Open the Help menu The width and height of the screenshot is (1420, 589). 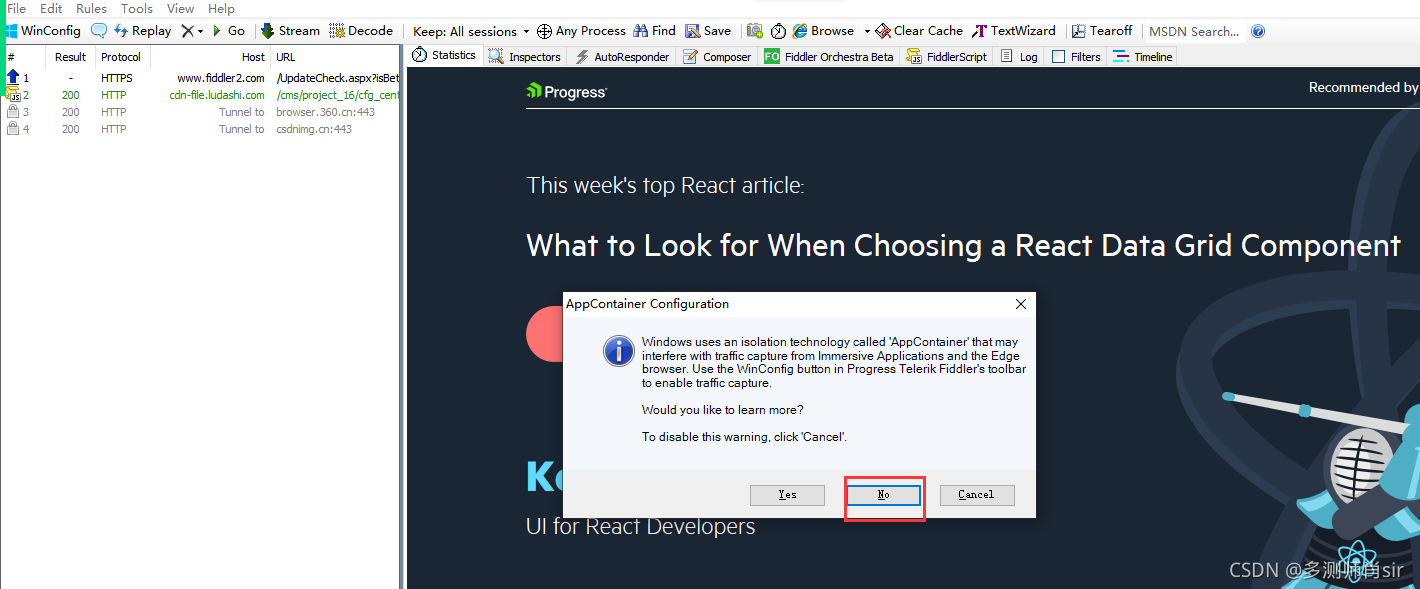tap(221, 8)
